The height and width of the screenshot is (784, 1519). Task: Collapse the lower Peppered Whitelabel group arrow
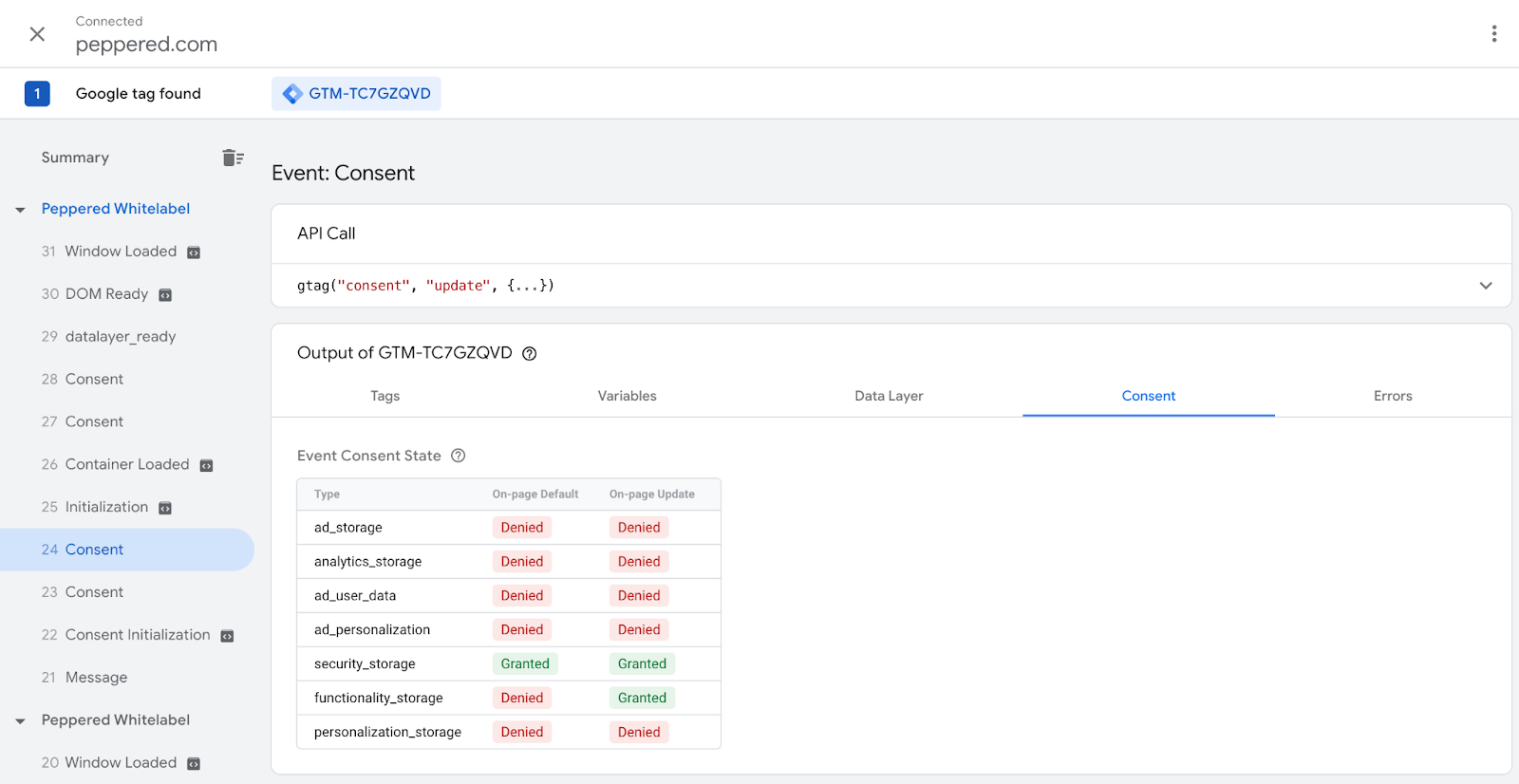click(x=20, y=721)
